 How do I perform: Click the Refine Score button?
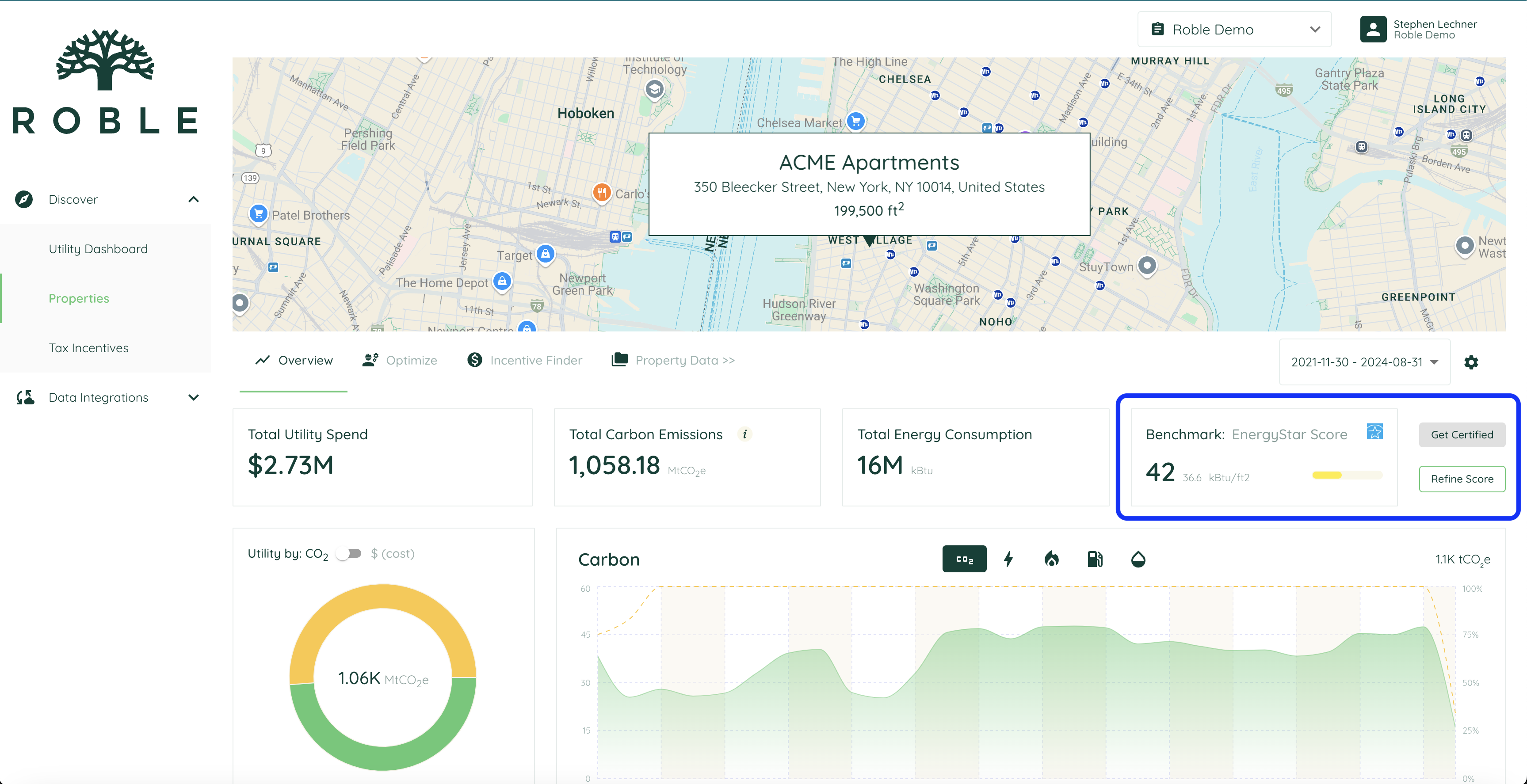click(x=1462, y=479)
